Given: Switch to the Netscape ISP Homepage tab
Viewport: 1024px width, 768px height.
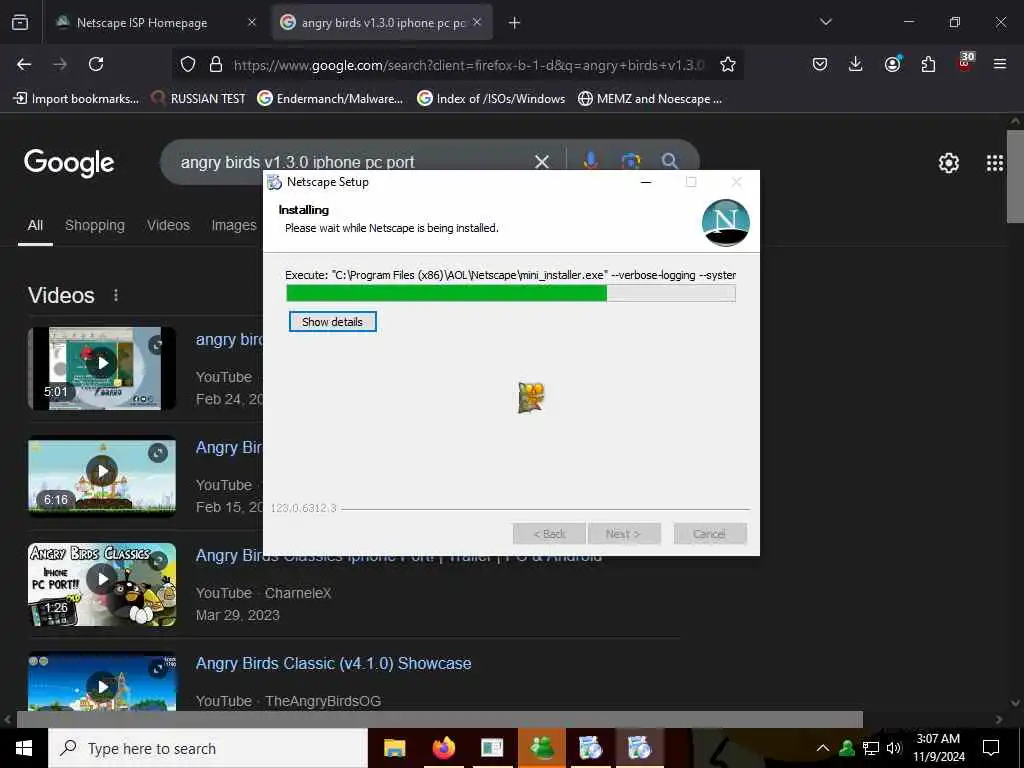Looking at the screenshot, I should (142, 23).
